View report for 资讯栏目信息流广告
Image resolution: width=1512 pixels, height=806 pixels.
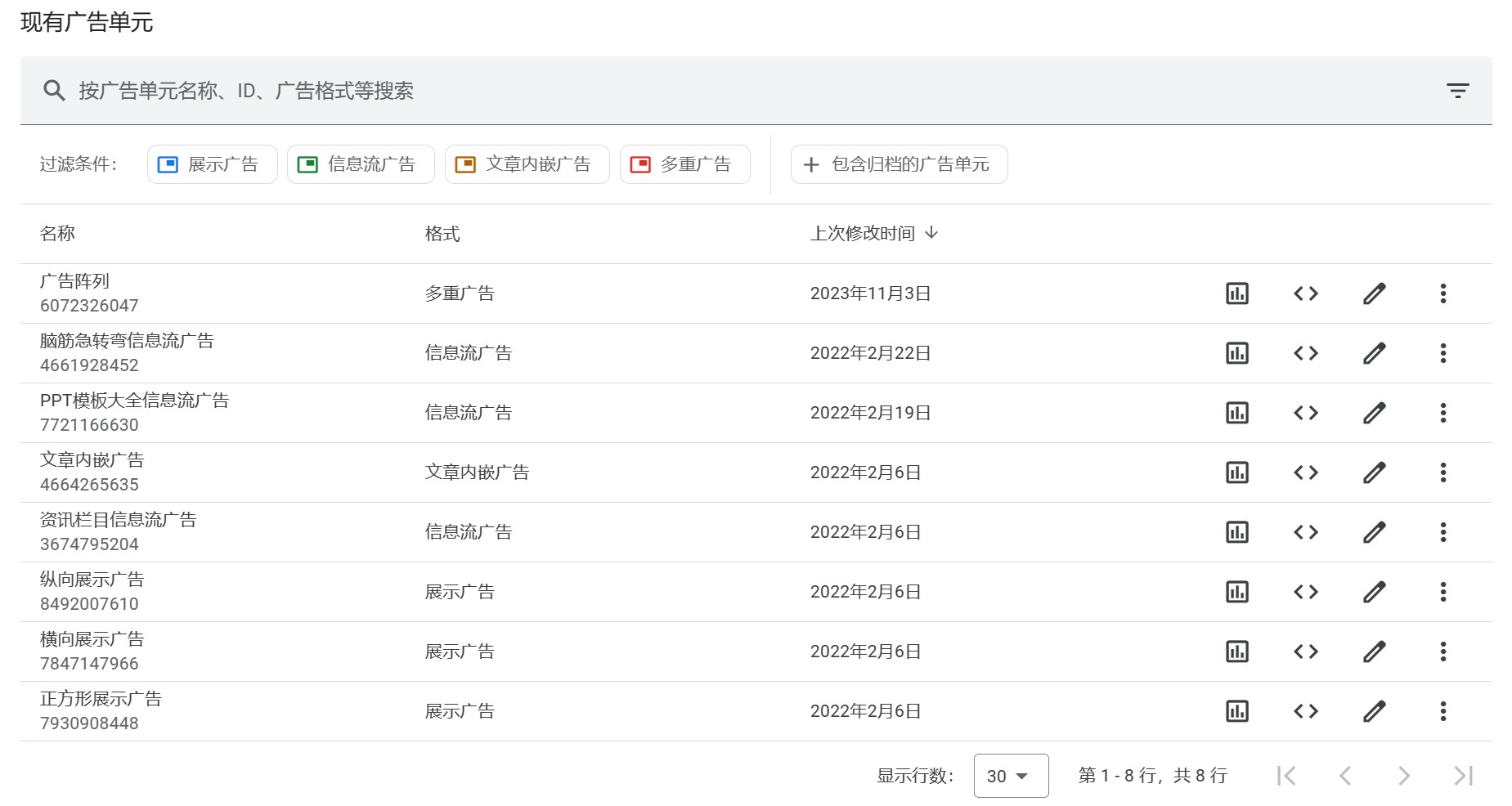[1236, 532]
